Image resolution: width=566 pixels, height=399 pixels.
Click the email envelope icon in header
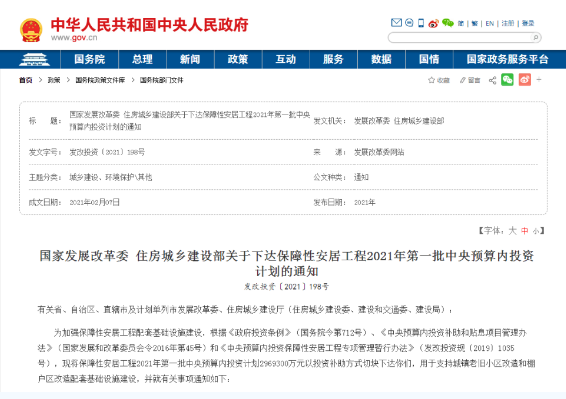(396, 23)
